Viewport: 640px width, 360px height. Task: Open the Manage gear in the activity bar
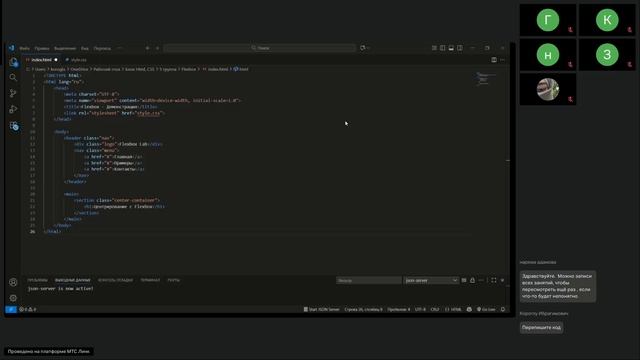13,298
